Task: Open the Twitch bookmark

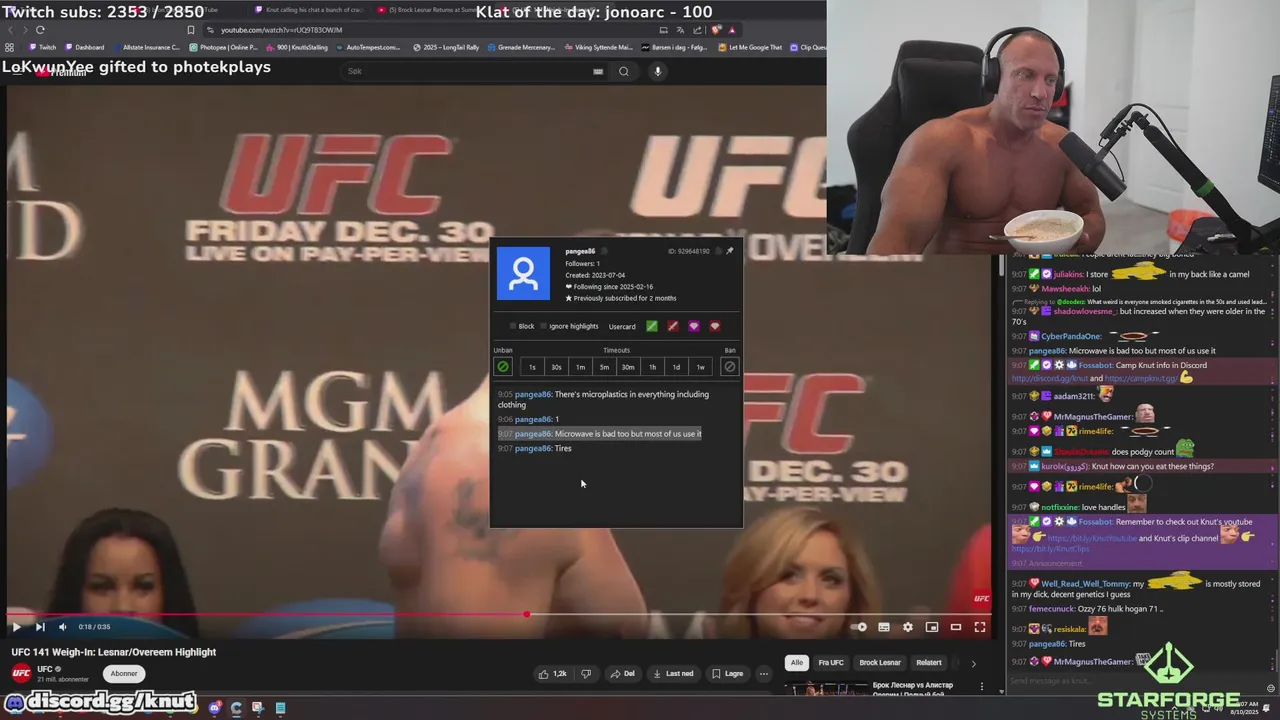Action: [x=41, y=47]
